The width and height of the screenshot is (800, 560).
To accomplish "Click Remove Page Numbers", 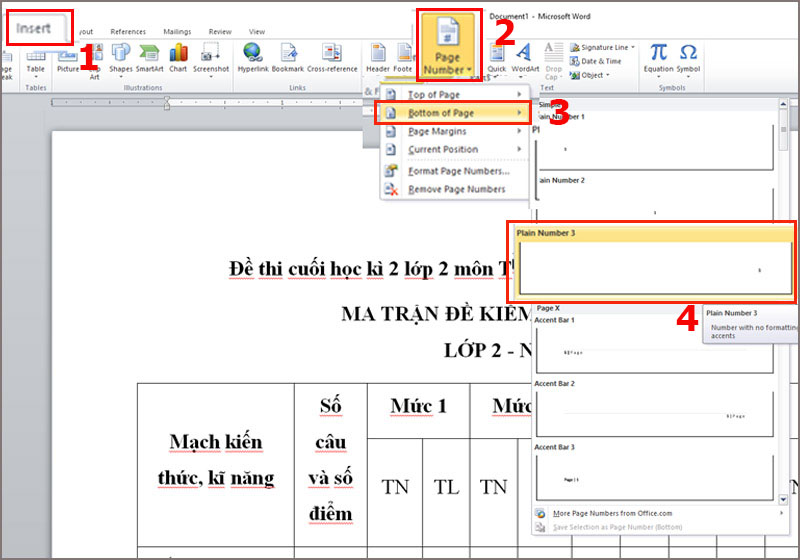I will tap(454, 189).
